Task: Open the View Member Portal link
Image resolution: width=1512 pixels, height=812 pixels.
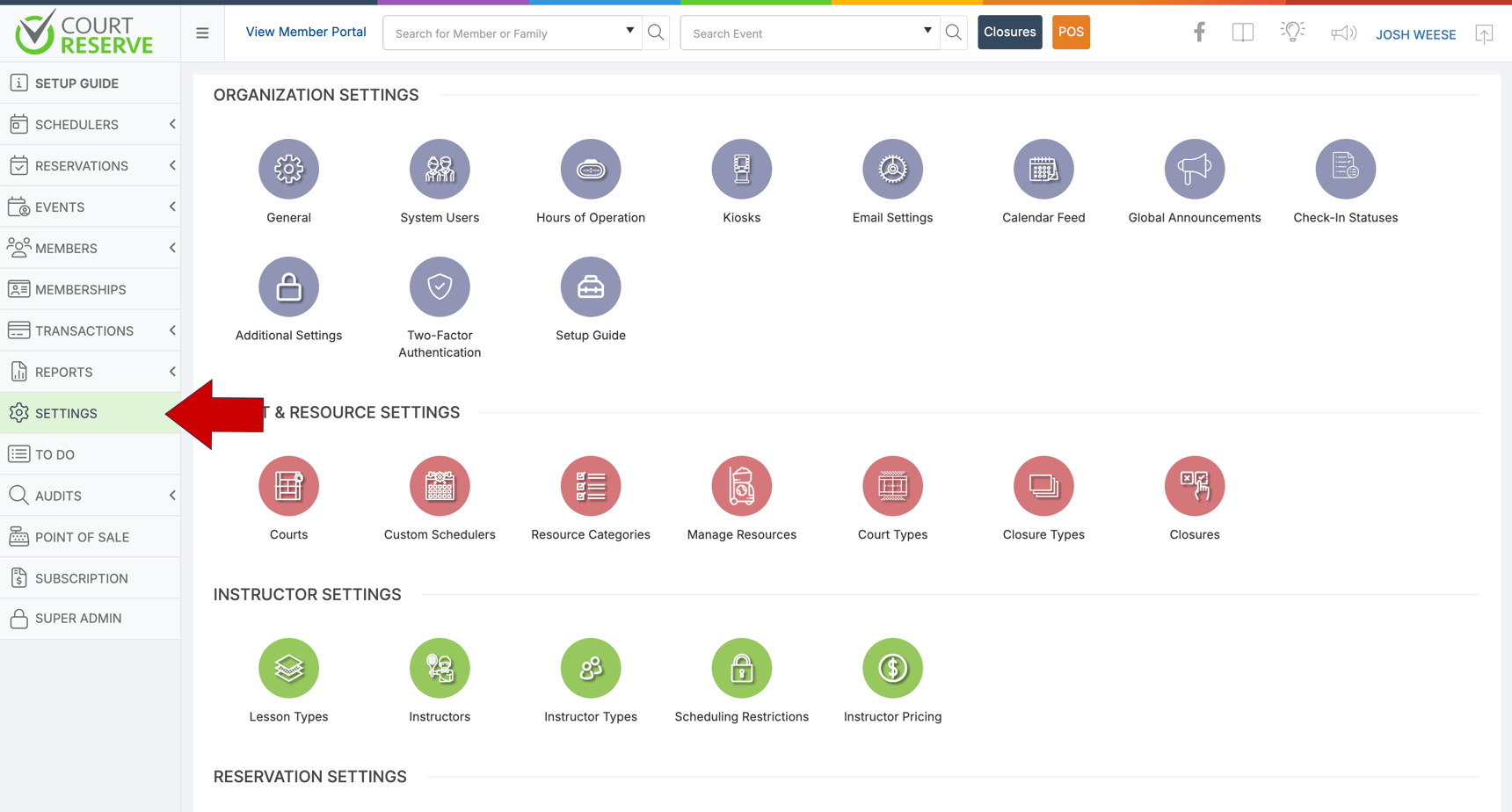Action: [x=305, y=33]
